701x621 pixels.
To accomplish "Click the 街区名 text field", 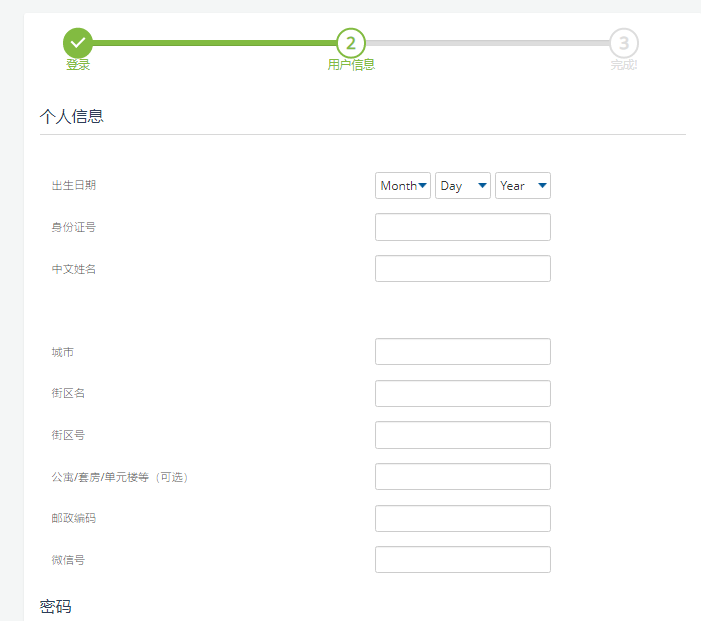I will coord(462,394).
